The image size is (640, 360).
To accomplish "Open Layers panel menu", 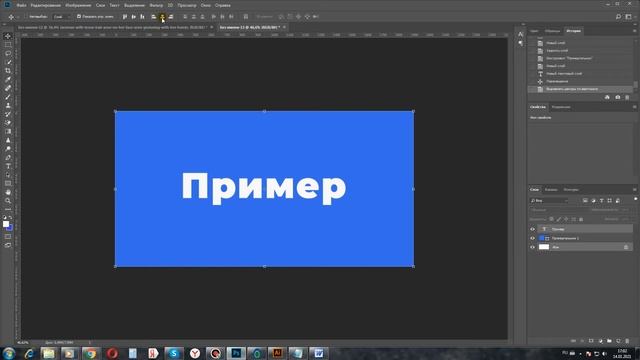I will pos(634,189).
